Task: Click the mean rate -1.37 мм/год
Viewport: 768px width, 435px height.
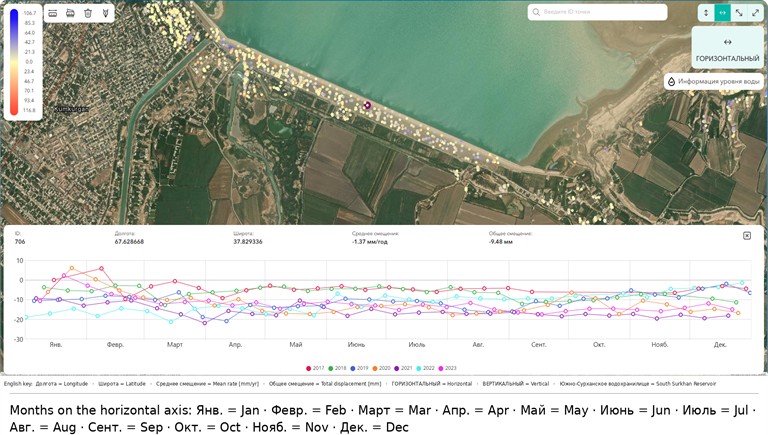Action: coord(370,242)
